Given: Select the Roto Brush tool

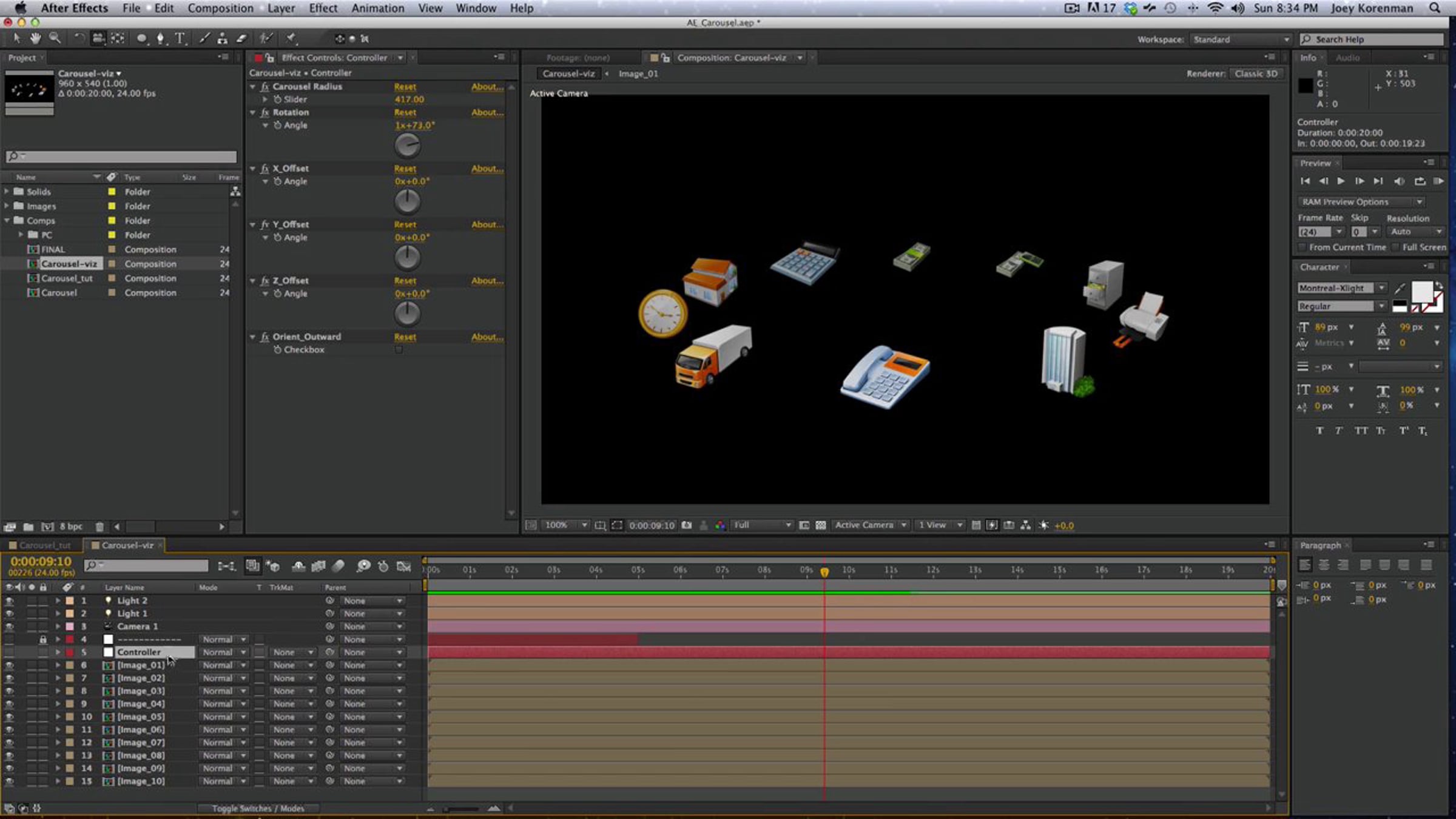Looking at the screenshot, I should [x=265, y=38].
